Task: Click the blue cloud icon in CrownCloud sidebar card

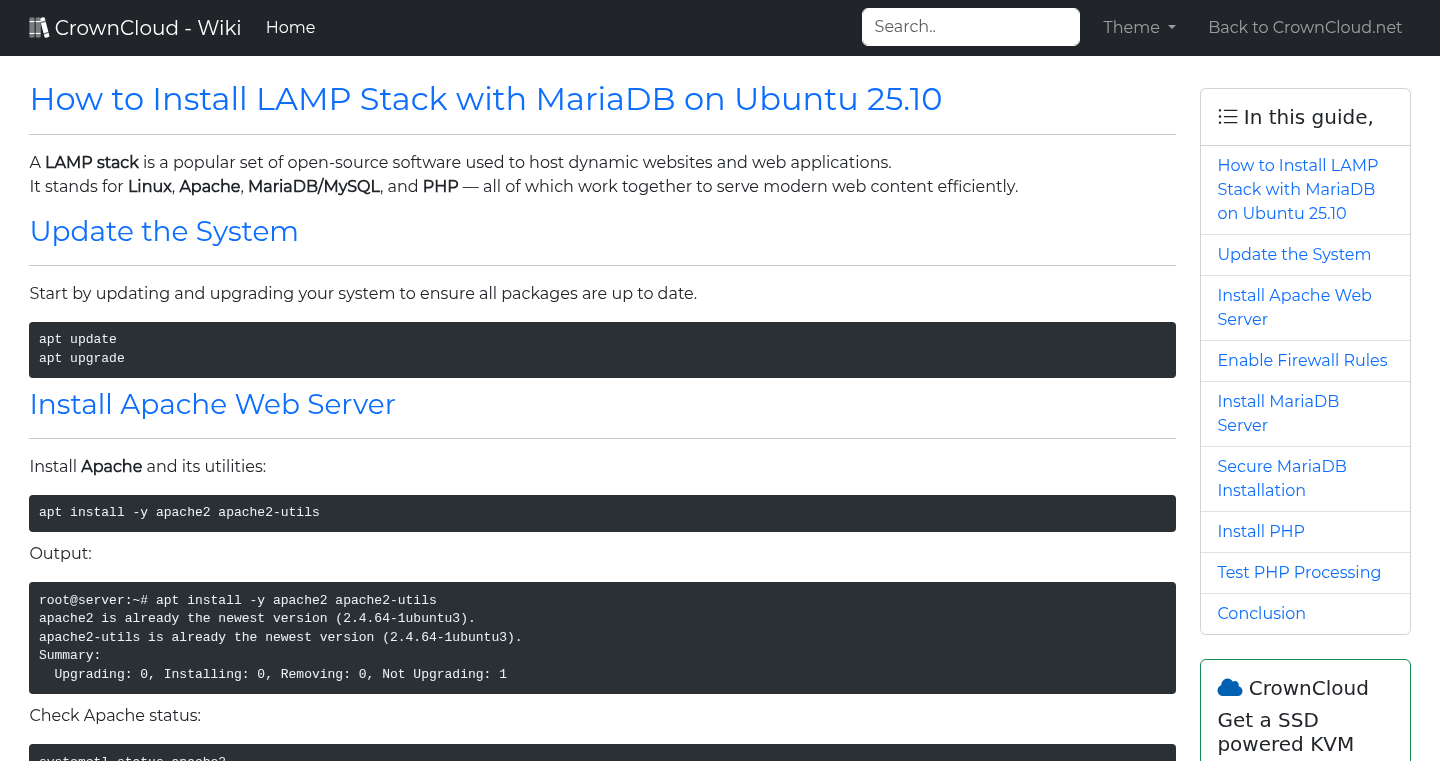Action: [1230, 686]
